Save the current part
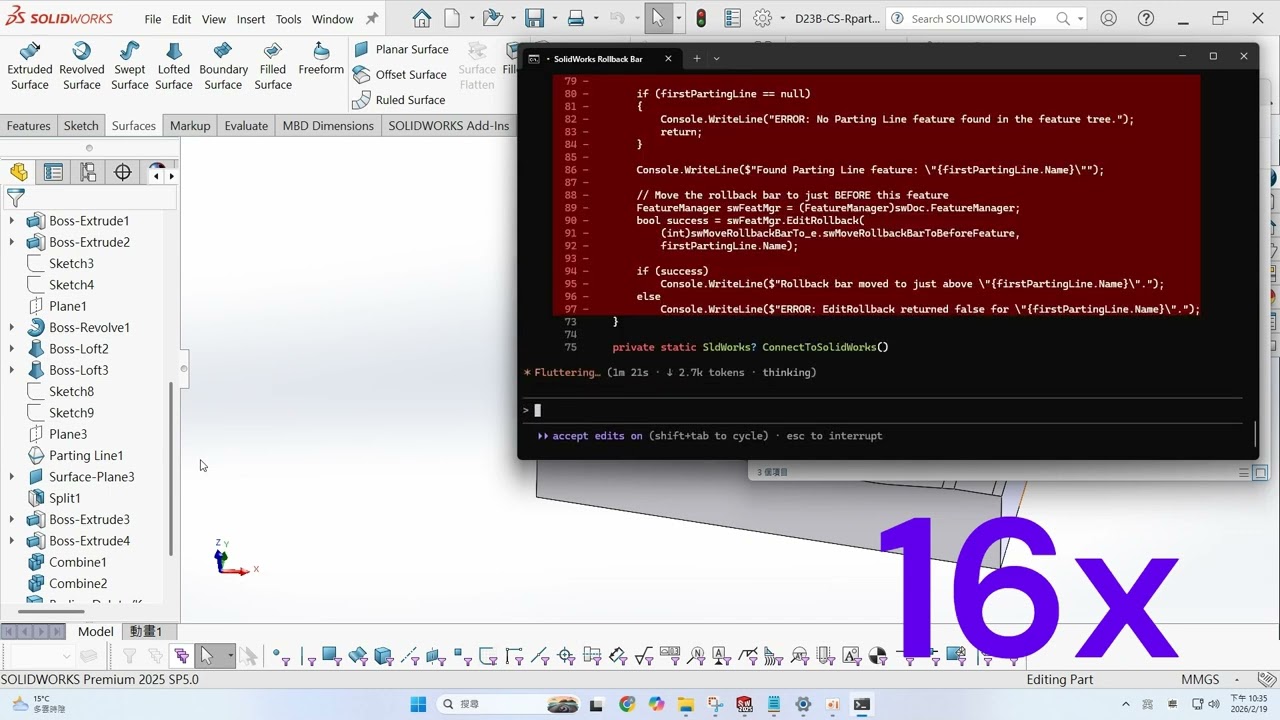 click(x=535, y=18)
